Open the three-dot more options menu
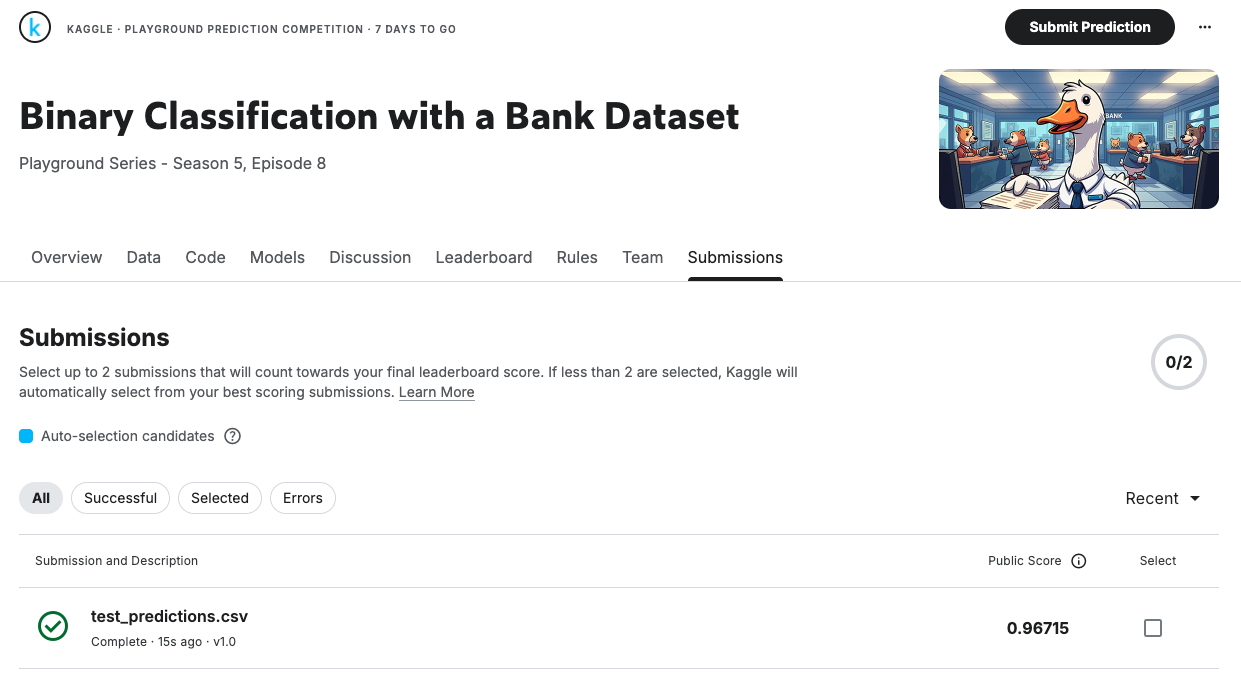 [x=1204, y=28]
